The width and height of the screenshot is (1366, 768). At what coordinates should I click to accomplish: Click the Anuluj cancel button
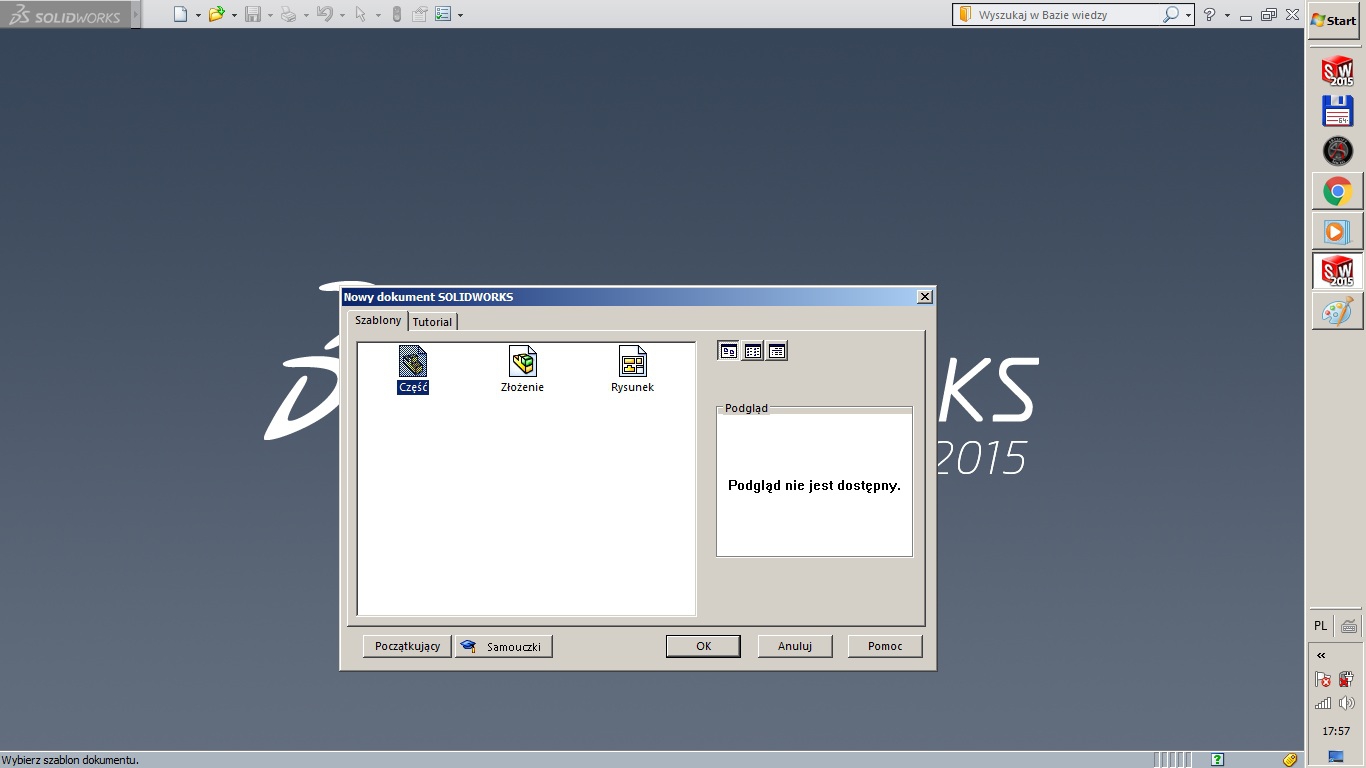pyautogui.click(x=795, y=646)
